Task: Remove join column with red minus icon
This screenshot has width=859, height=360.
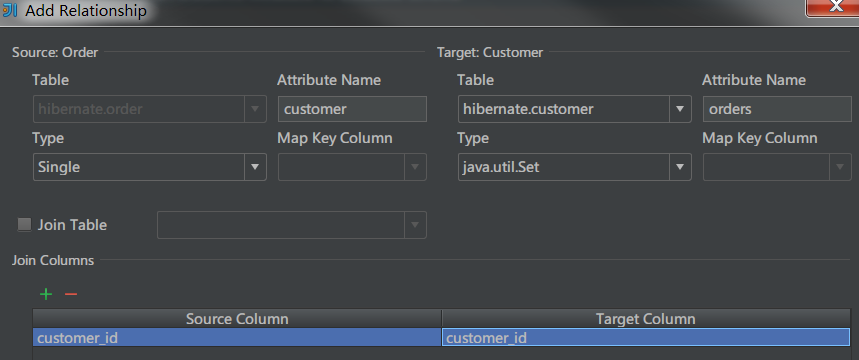Action: coord(71,294)
